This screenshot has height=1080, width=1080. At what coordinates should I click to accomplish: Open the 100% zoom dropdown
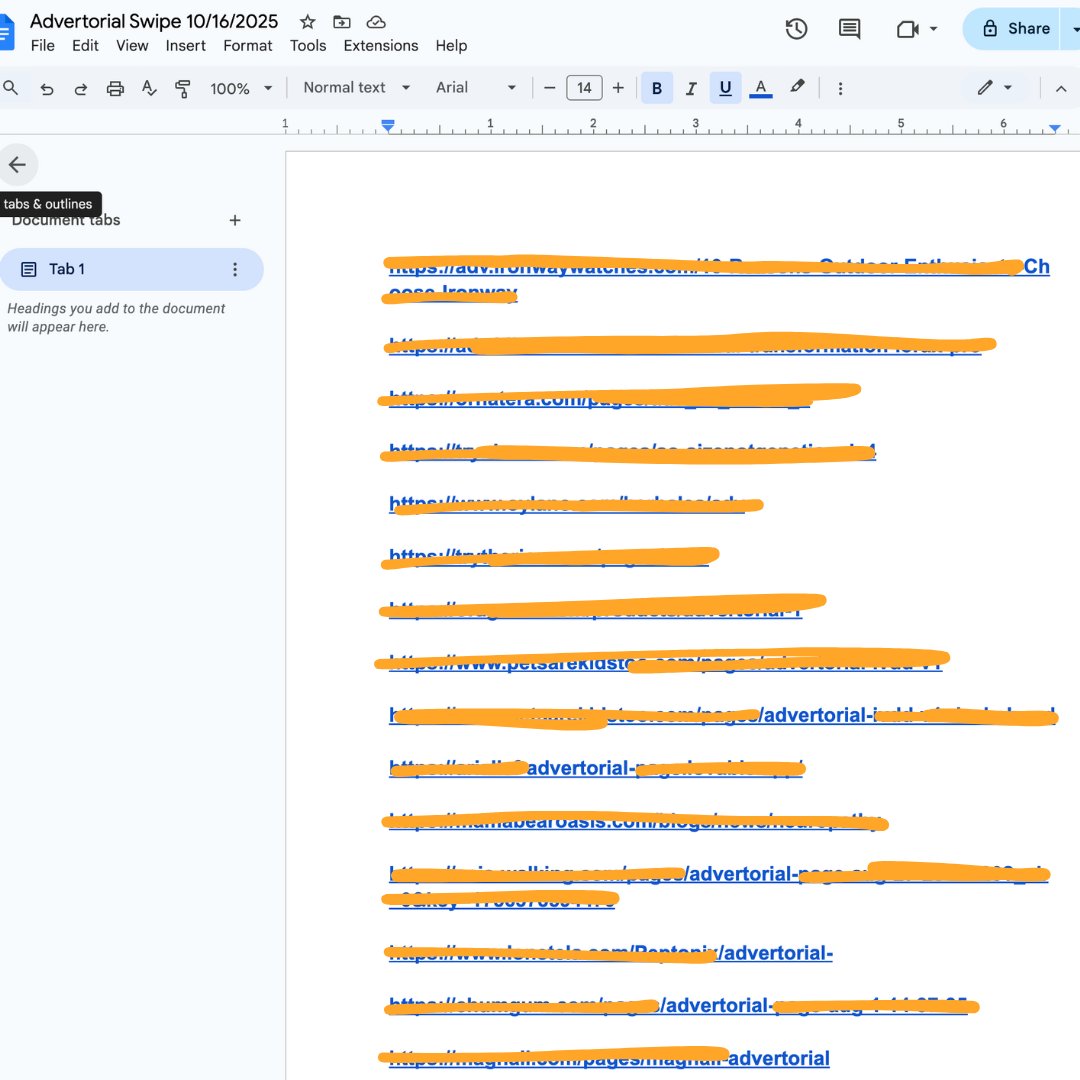click(241, 88)
